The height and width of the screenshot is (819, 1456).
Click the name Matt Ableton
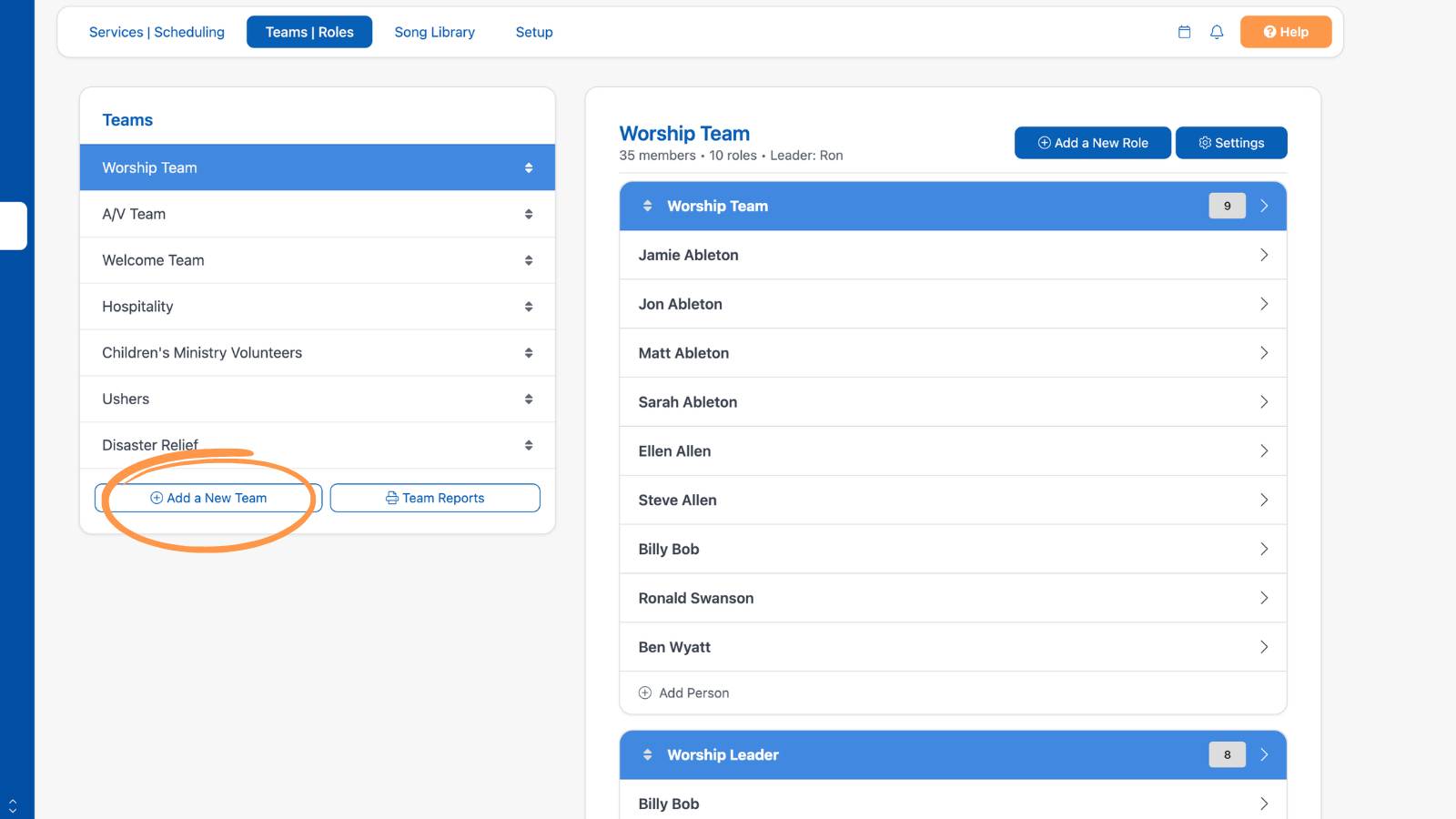(683, 353)
